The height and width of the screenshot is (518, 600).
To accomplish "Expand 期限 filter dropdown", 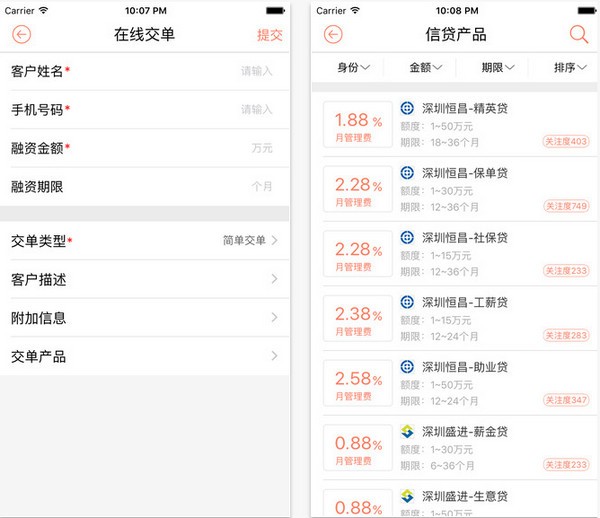I will click(497, 68).
